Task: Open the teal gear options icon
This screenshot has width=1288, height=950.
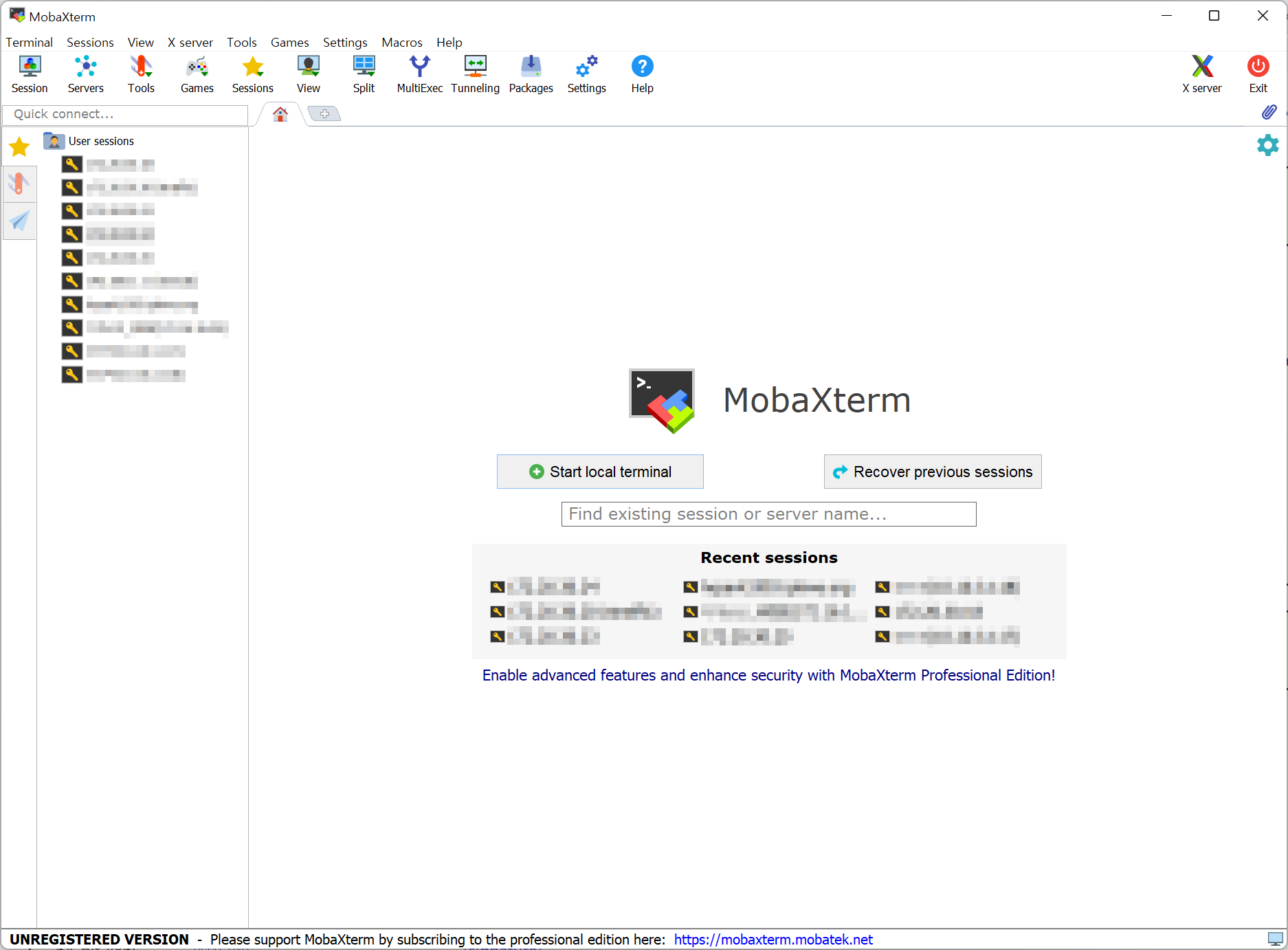Action: point(1268,145)
